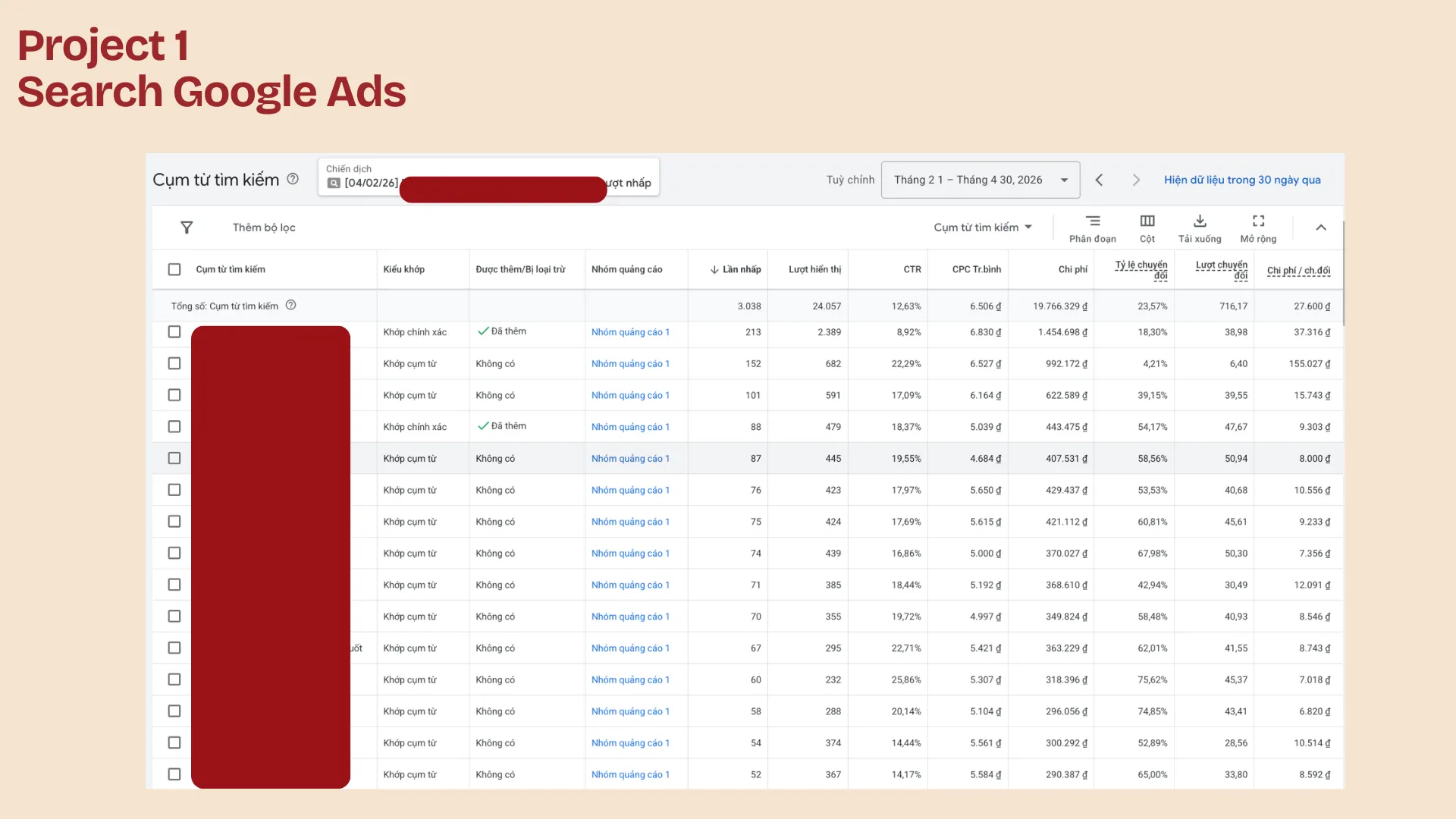Open the Cụm từ tìm kiếm view dropdown
Screen dimensions: 1456x819
tap(983, 227)
